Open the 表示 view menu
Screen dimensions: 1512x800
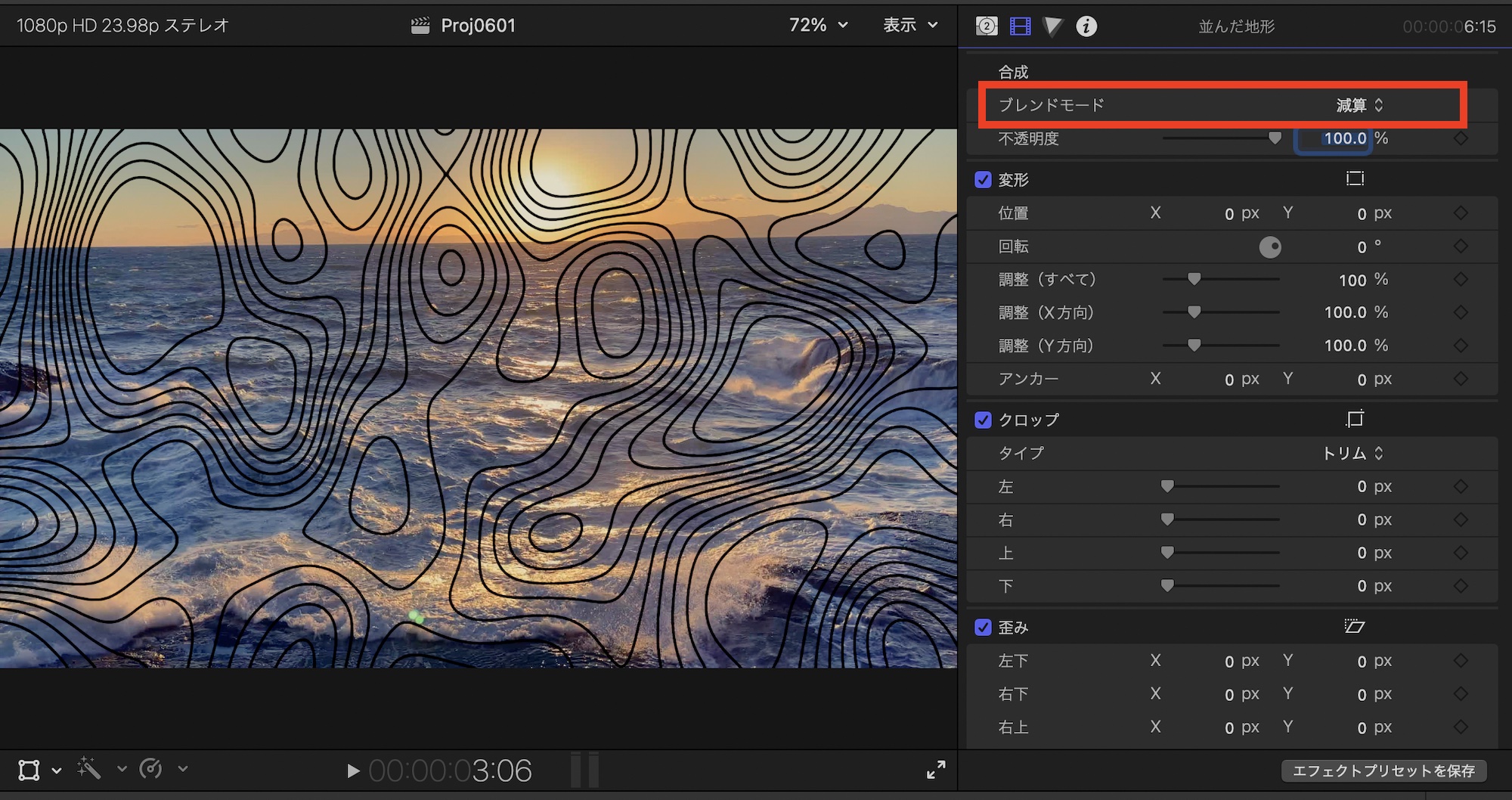click(x=910, y=26)
